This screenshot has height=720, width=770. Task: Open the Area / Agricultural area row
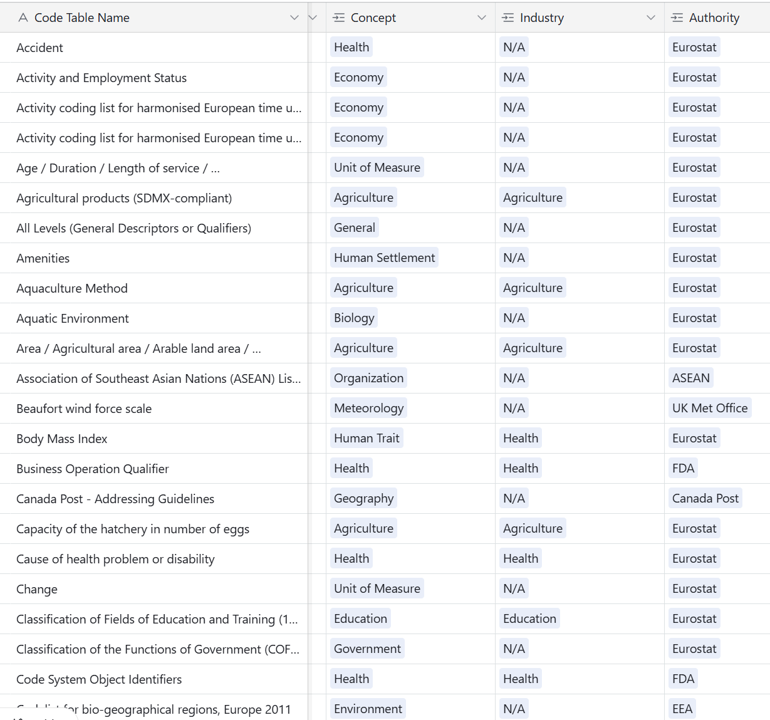click(x=138, y=348)
